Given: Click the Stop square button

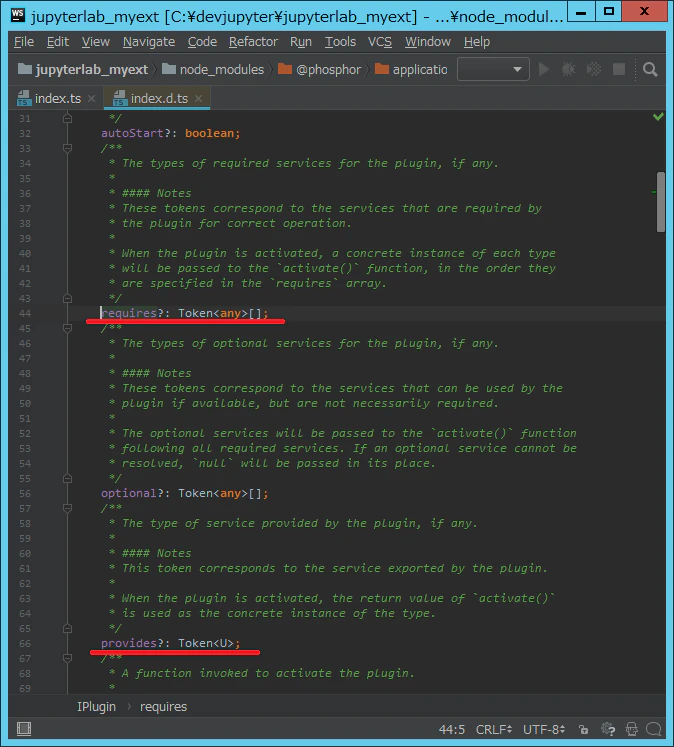Looking at the screenshot, I should 619,70.
